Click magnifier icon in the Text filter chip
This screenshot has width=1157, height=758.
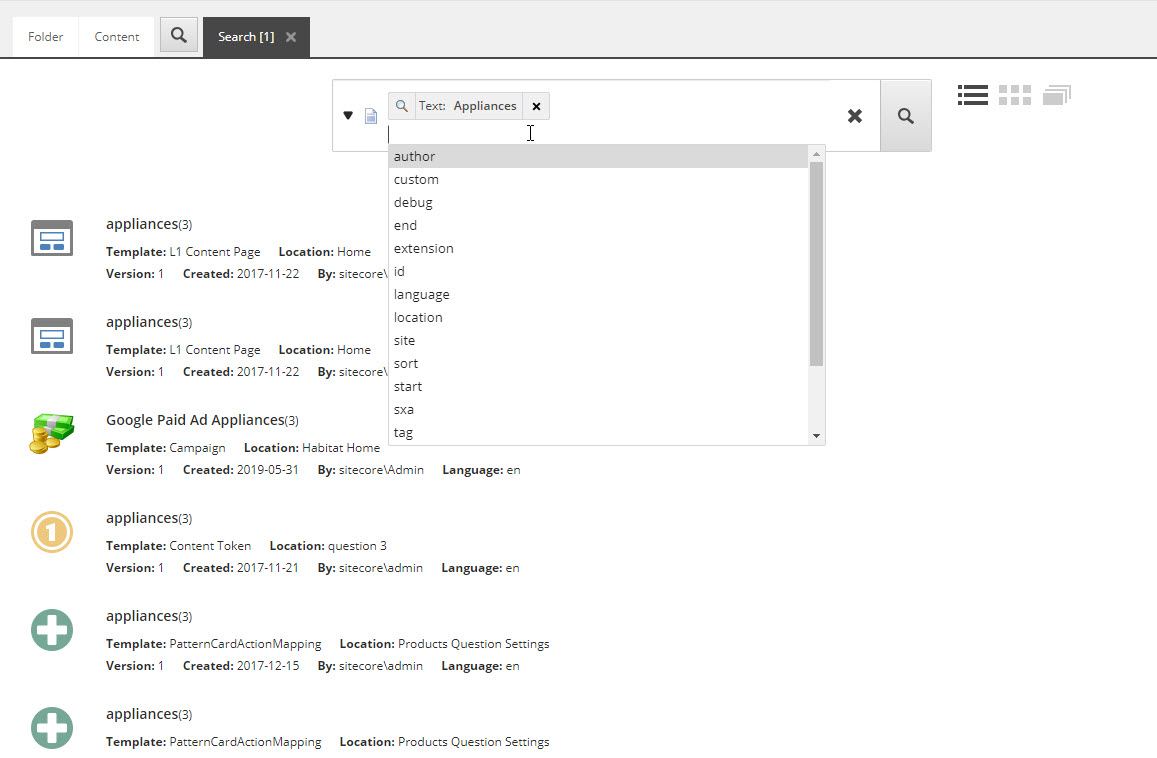click(401, 106)
